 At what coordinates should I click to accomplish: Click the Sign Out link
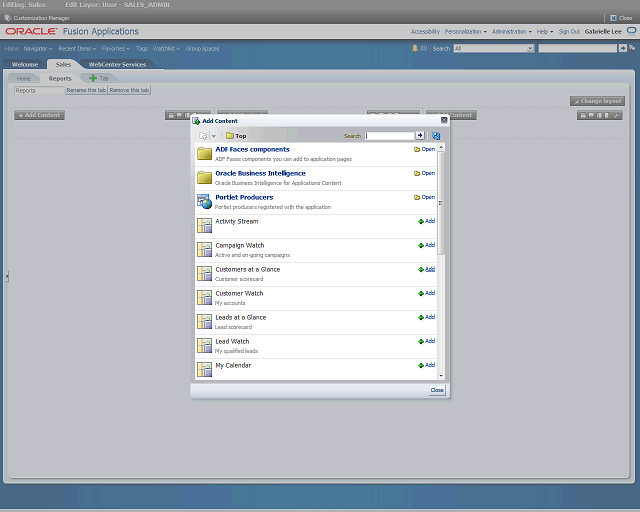(569, 31)
